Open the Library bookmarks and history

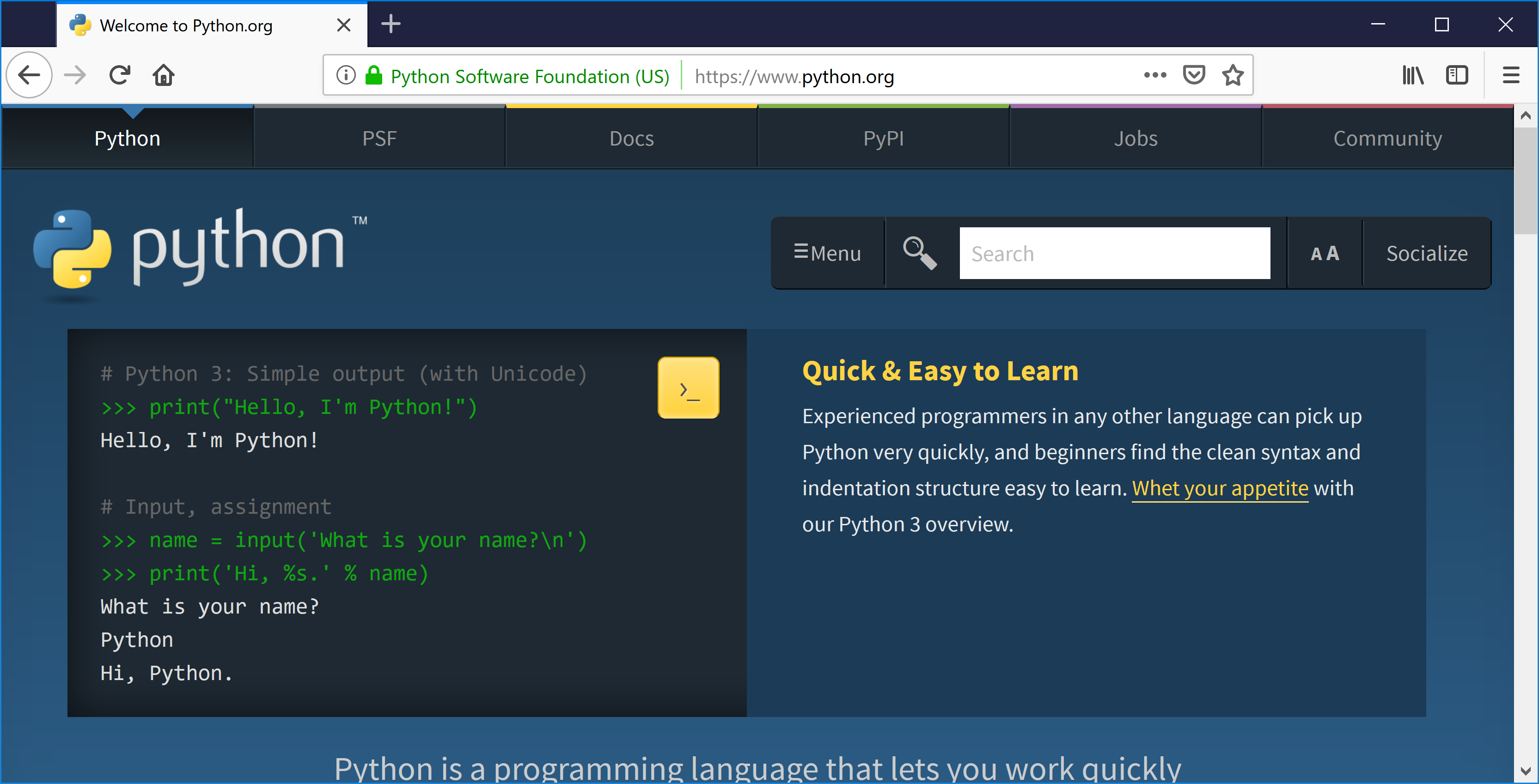1413,75
